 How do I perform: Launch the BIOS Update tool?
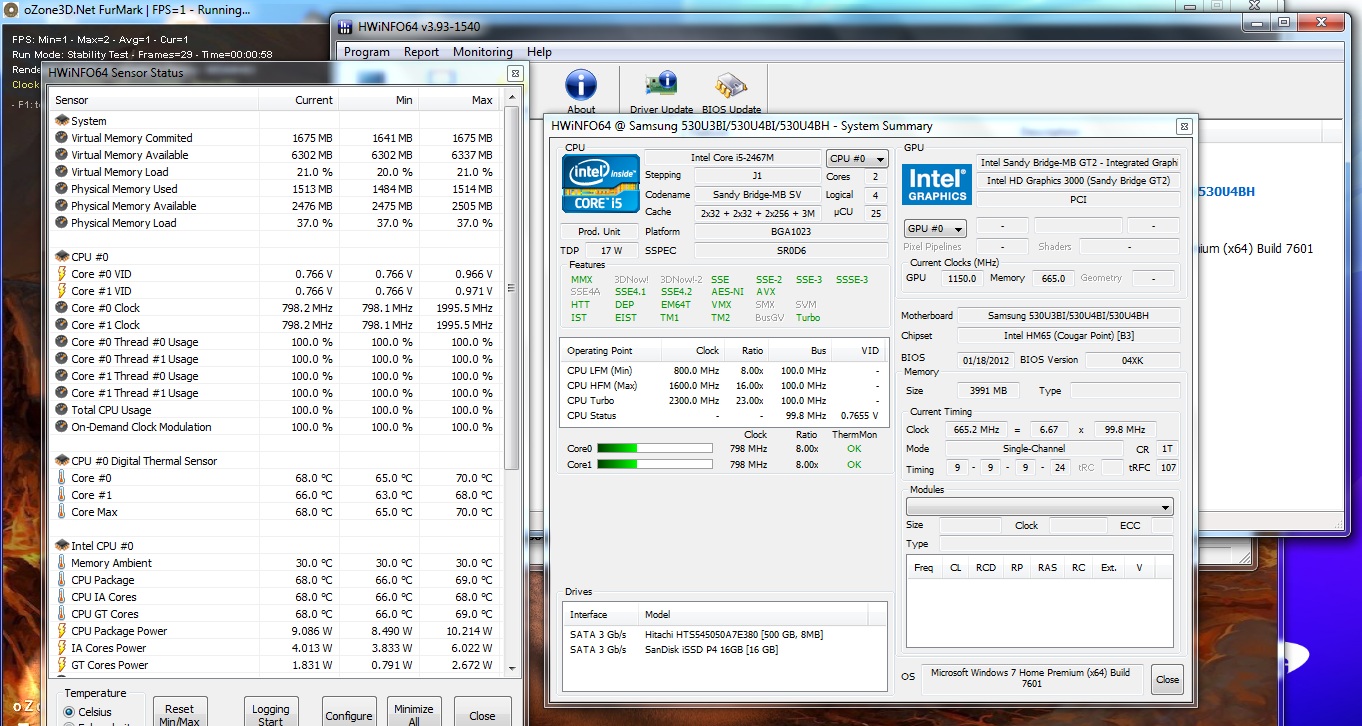731,86
